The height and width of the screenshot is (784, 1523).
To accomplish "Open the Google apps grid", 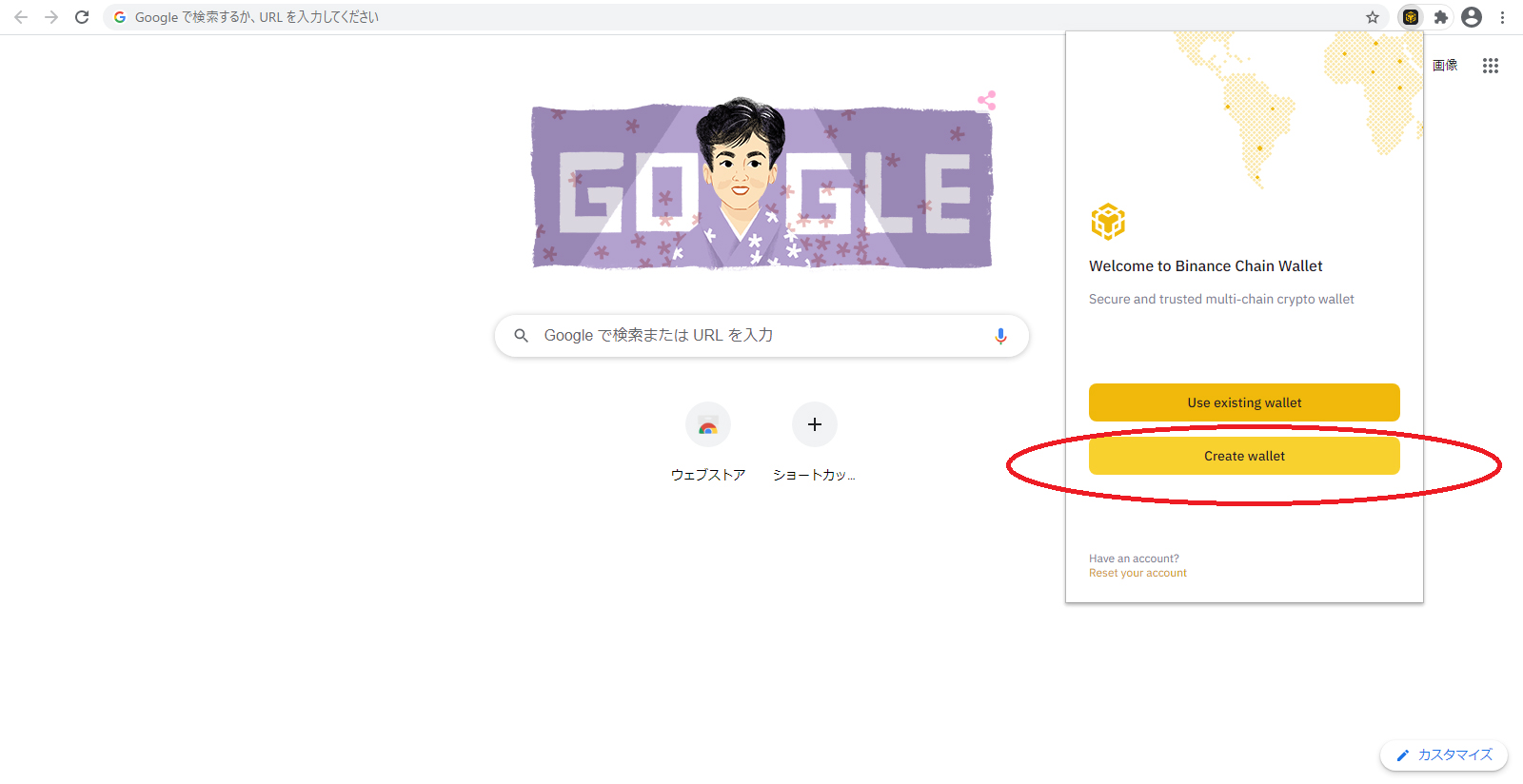I will tap(1491, 66).
